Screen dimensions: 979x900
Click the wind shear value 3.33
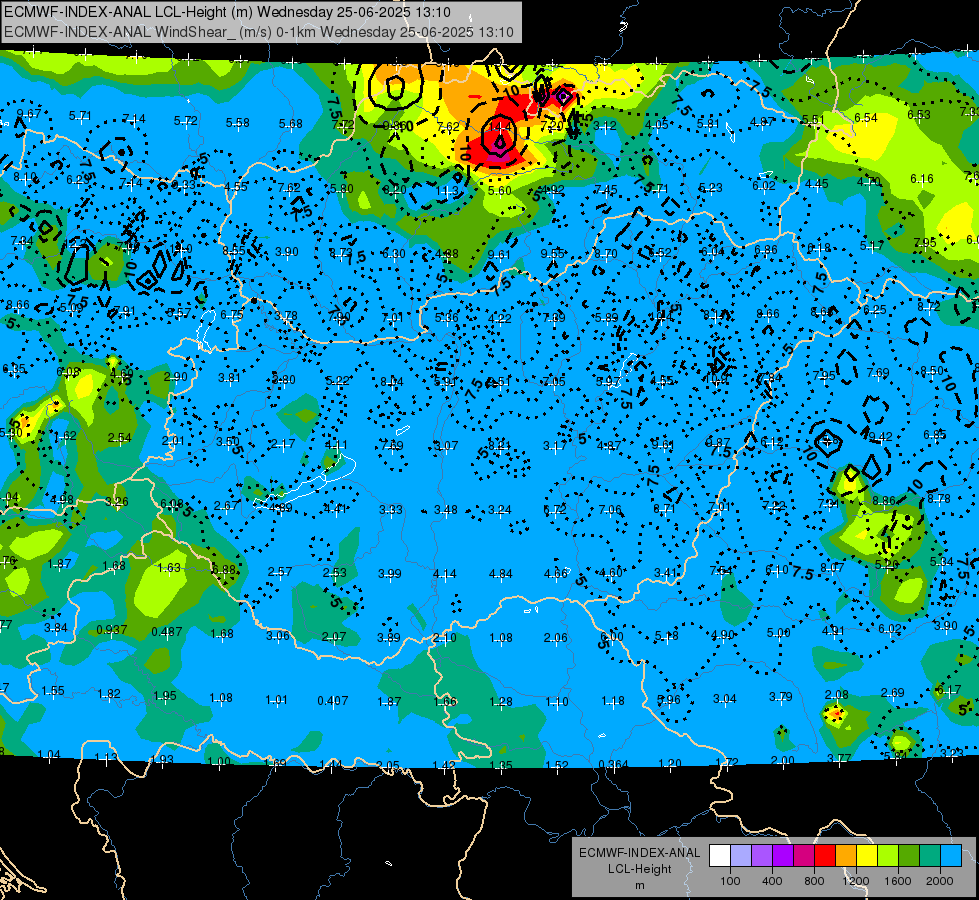click(391, 510)
